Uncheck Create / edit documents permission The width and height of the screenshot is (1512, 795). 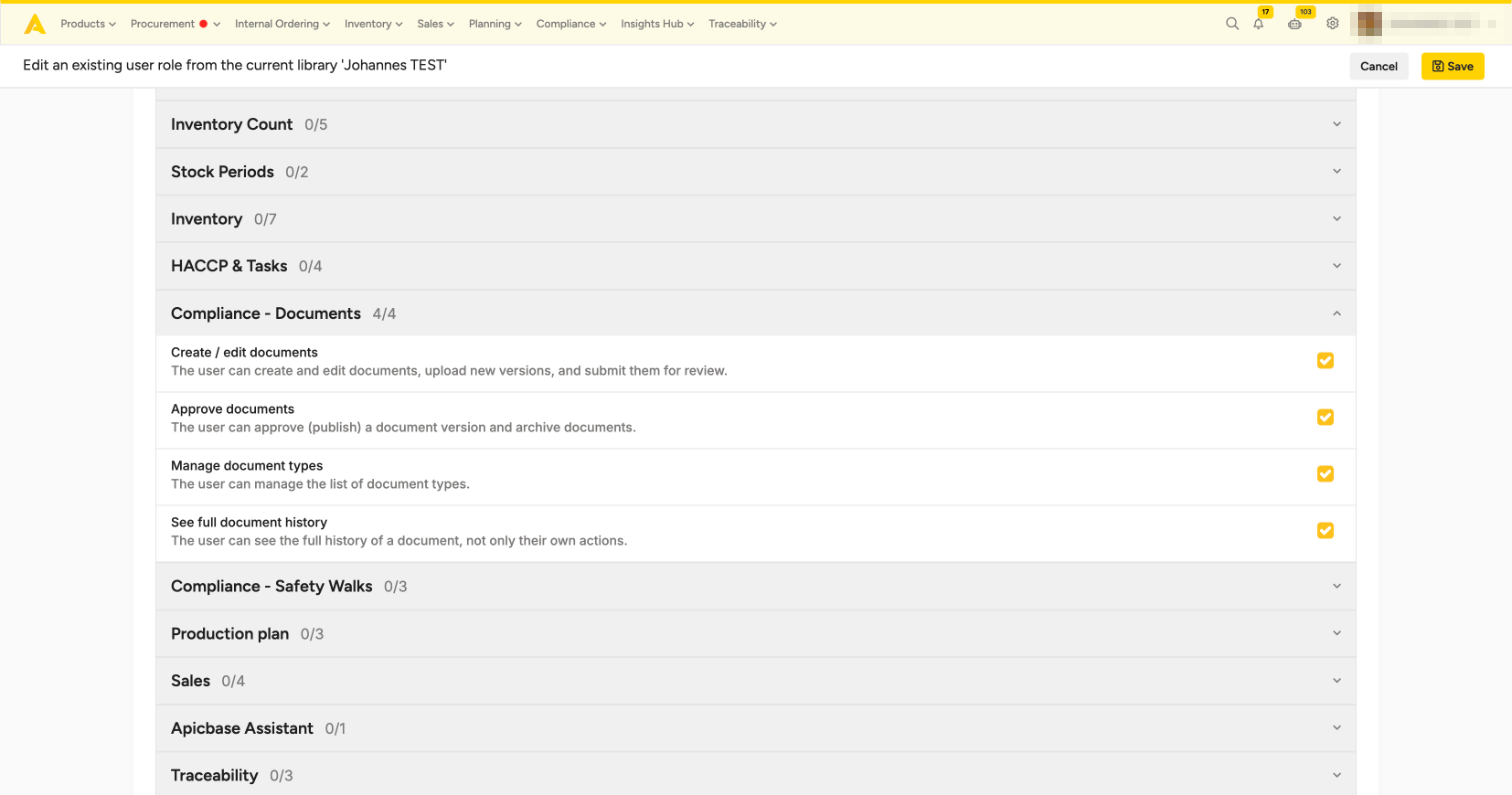click(x=1325, y=361)
